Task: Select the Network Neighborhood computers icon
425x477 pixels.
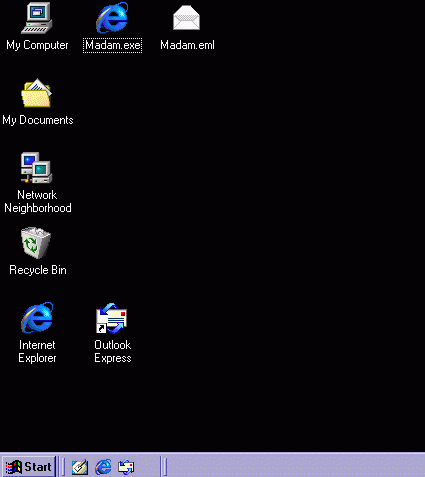Action: coord(37,168)
